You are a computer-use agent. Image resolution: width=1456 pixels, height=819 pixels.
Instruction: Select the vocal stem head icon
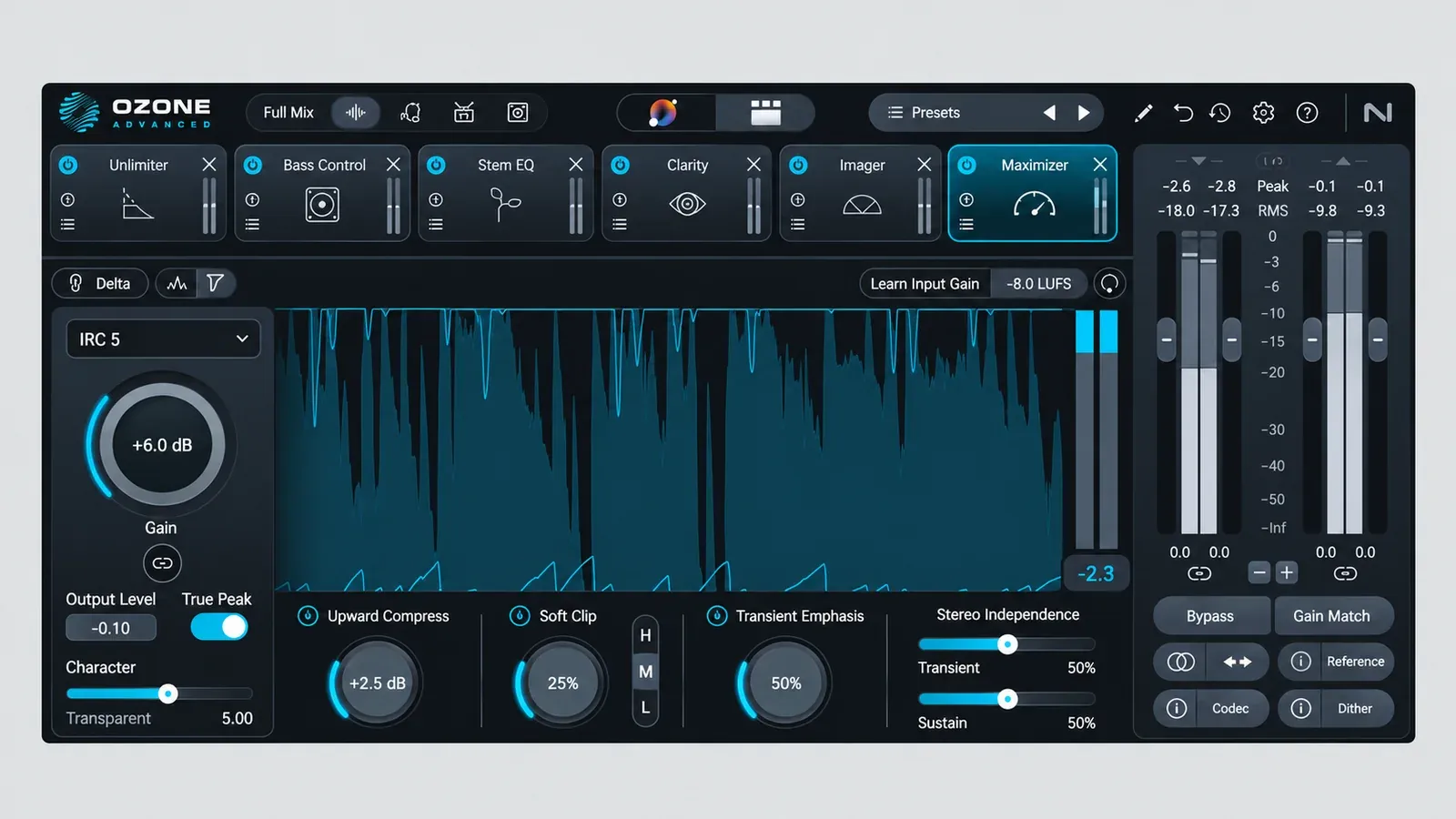pos(410,113)
